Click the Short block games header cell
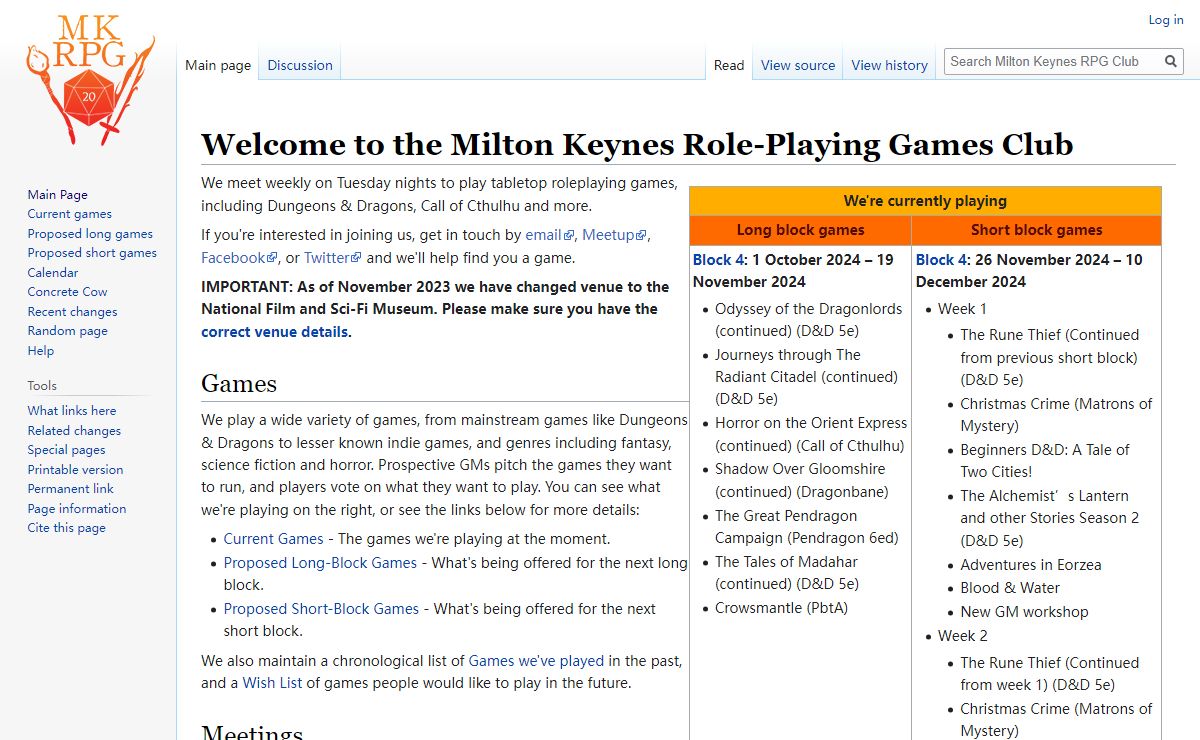The image size is (1200, 740). pyautogui.click(x=1036, y=230)
